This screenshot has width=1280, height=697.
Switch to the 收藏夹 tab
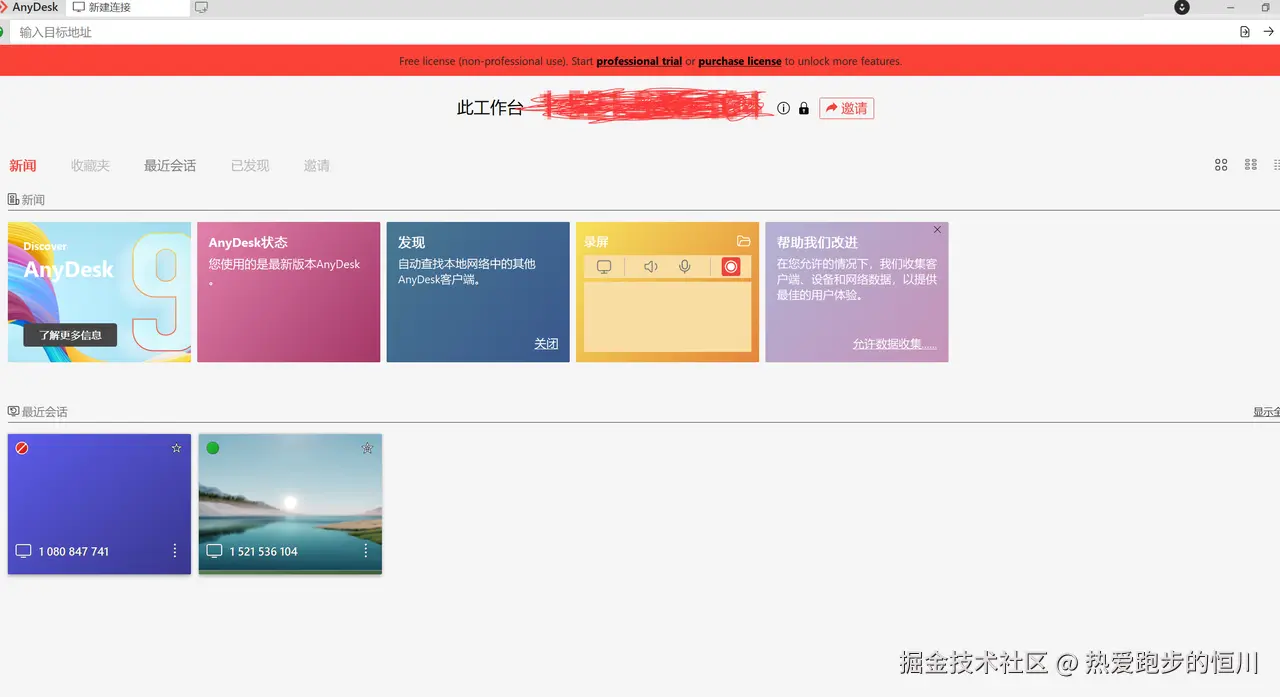pyautogui.click(x=91, y=165)
